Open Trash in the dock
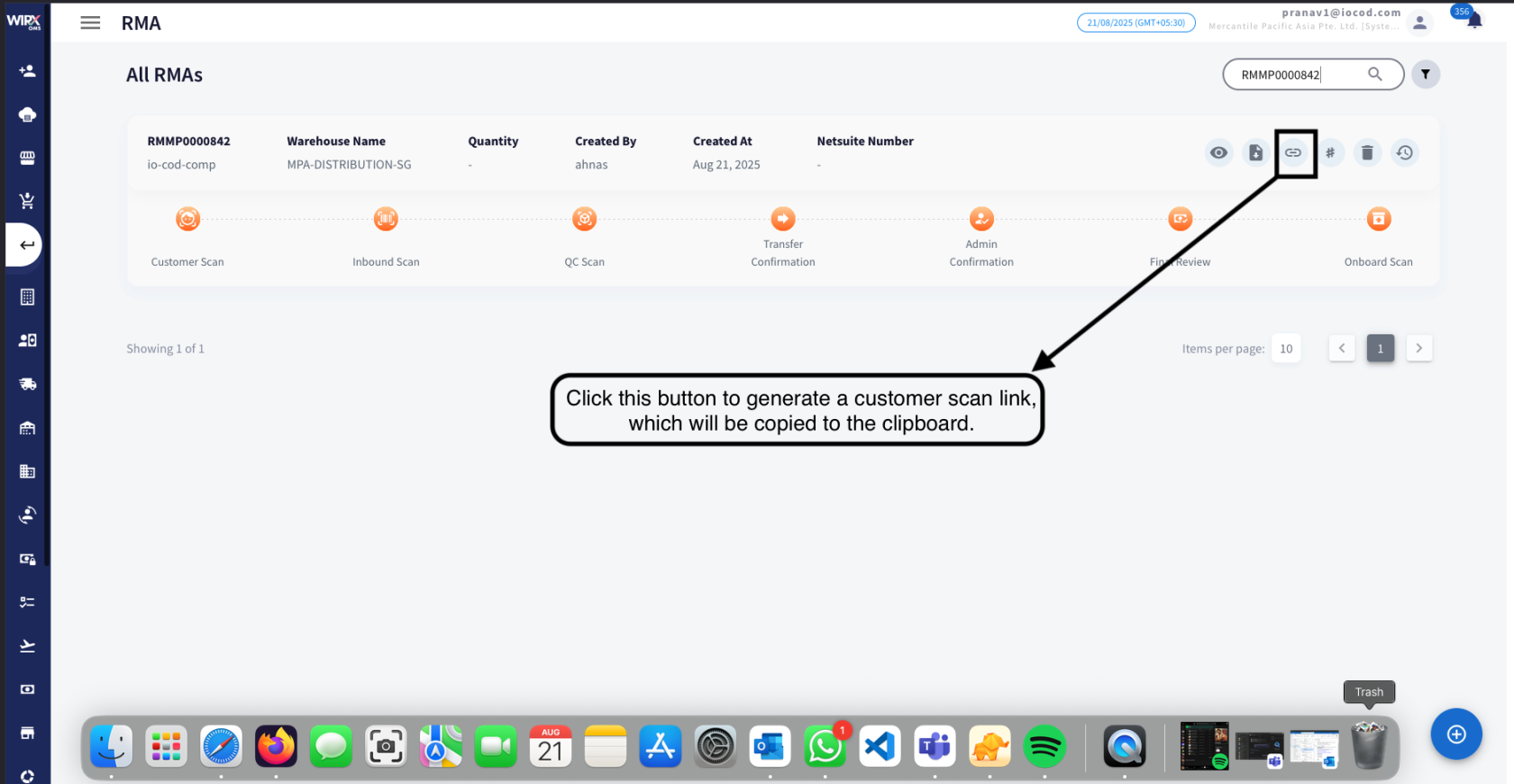The height and width of the screenshot is (784, 1514). (1369, 745)
